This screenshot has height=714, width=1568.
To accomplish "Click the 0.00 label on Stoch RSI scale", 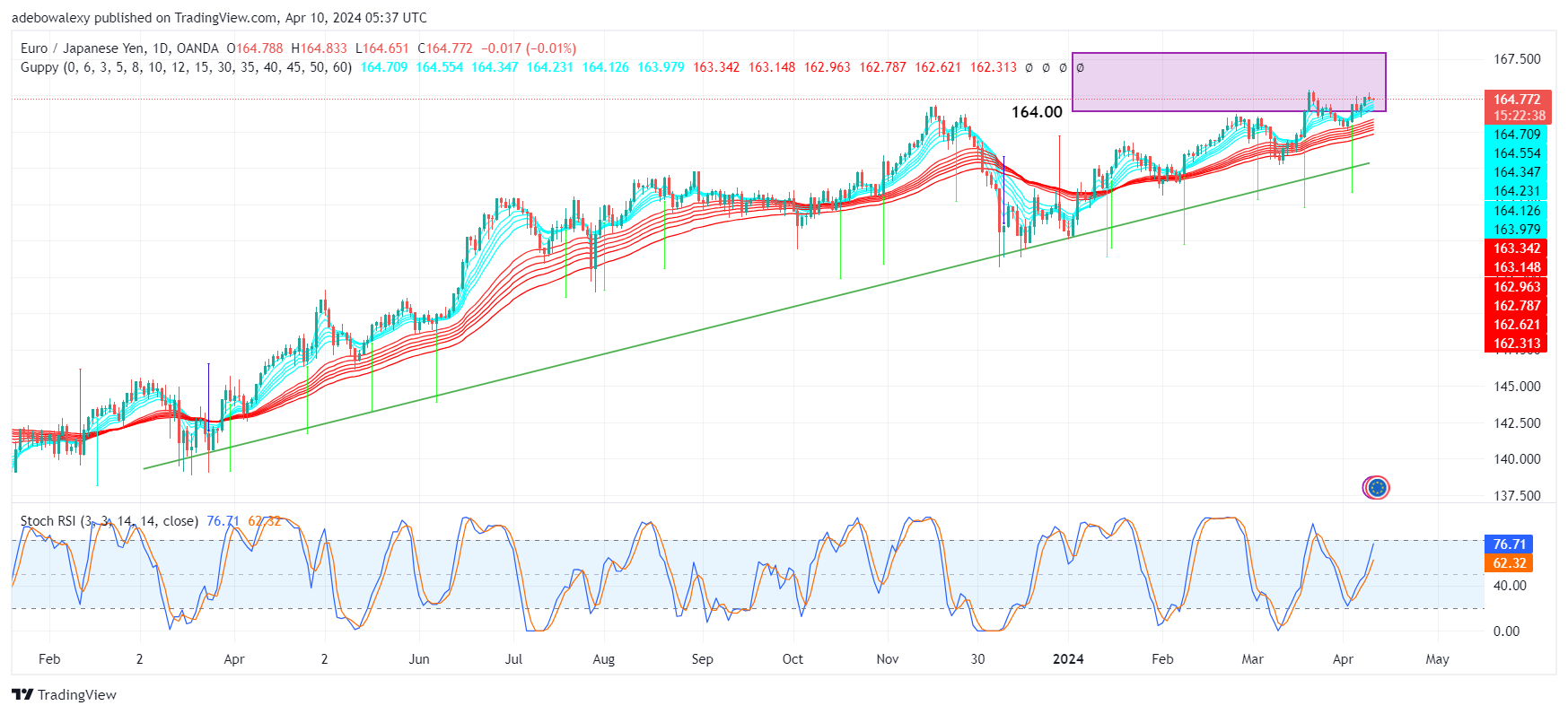I will click(1506, 631).
